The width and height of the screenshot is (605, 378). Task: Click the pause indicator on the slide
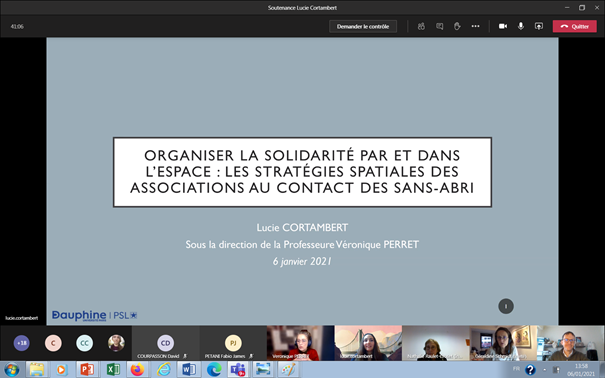[506, 306]
